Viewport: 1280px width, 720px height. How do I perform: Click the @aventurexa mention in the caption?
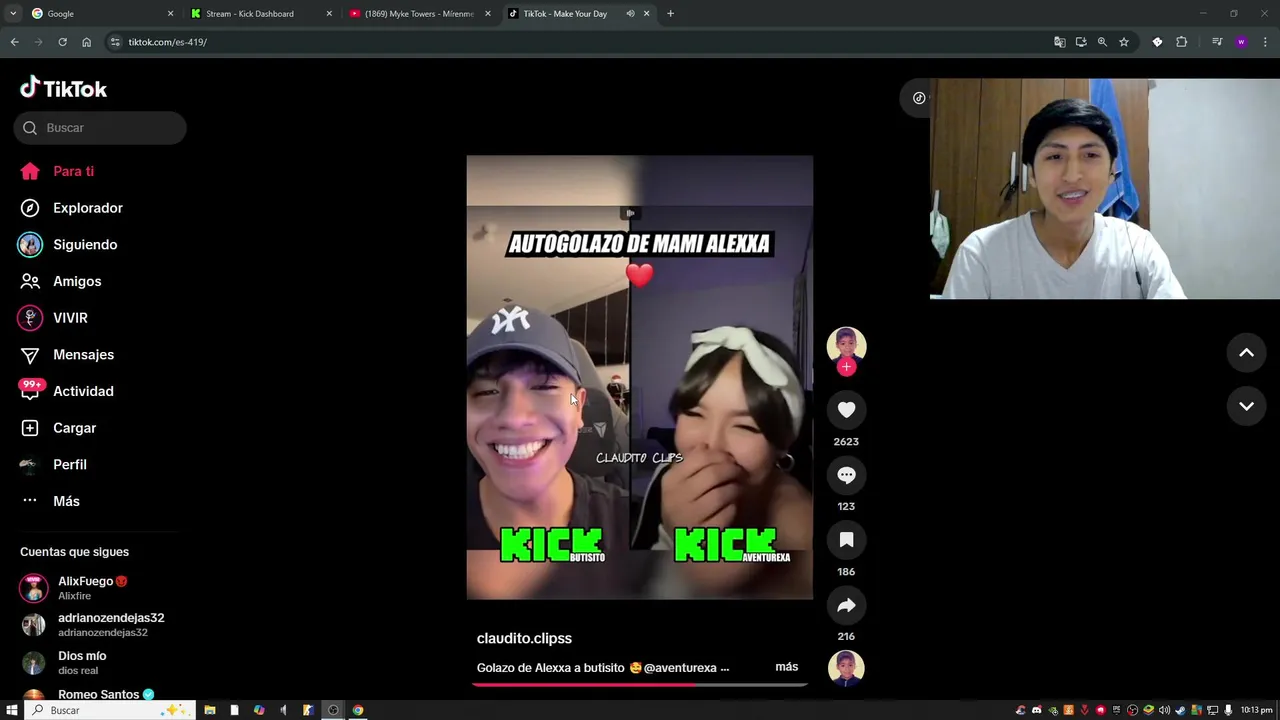coord(680,668)
